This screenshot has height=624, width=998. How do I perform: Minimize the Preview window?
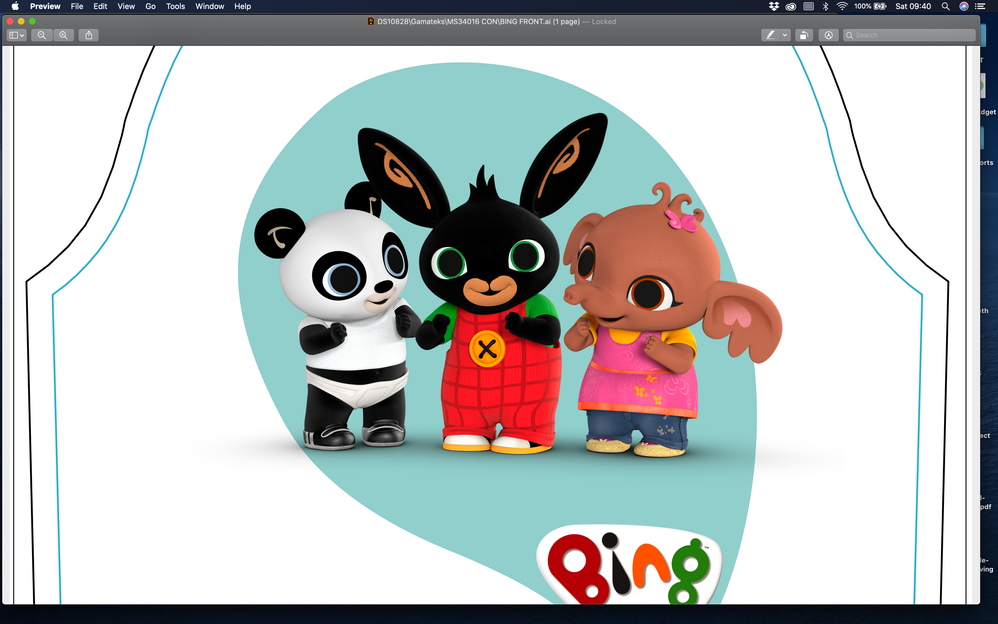[21, 22]
